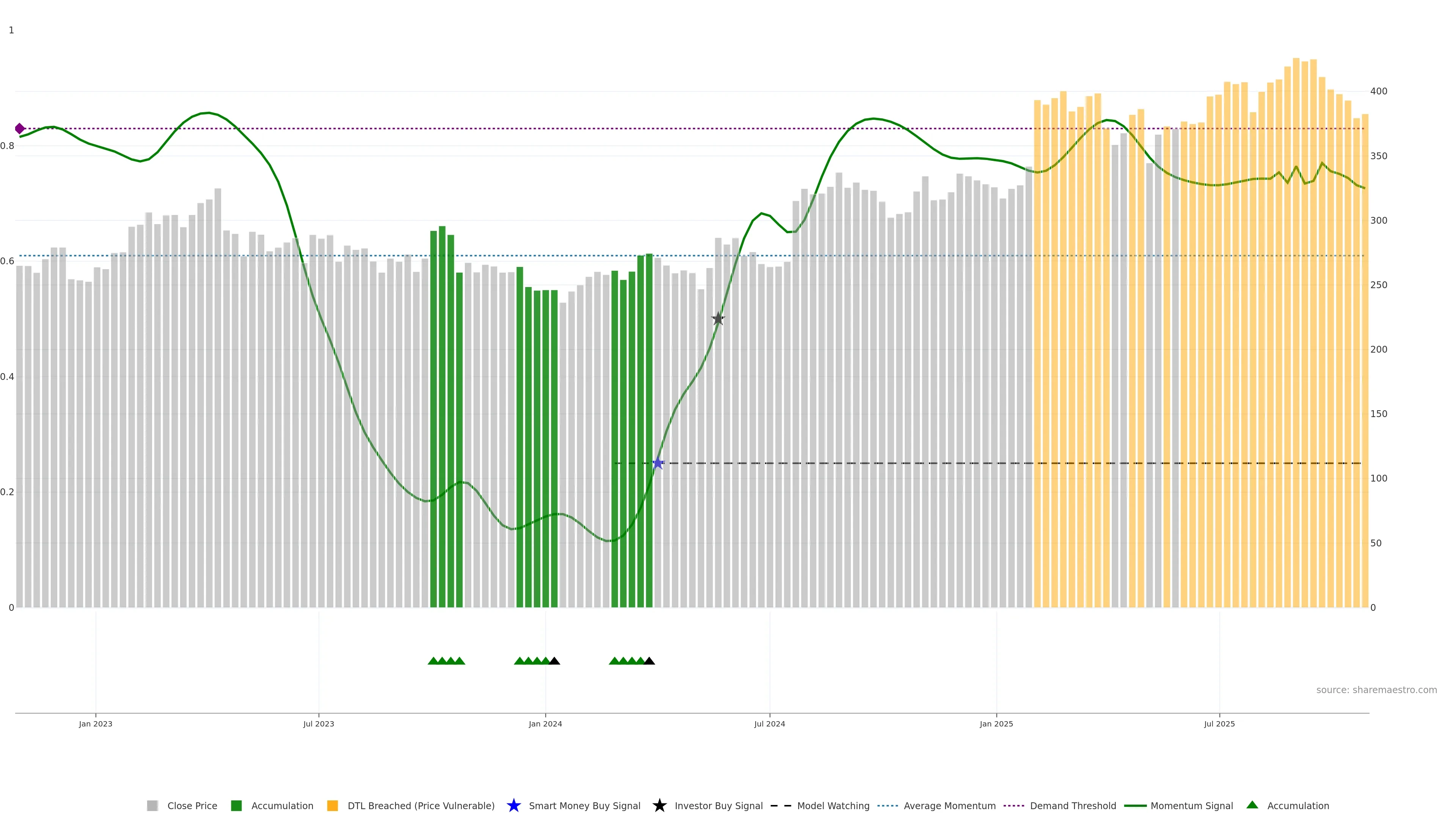
Task: Click the green Accumulation swatch in legend
Action: pyautogui.click(x=236, y=806)
